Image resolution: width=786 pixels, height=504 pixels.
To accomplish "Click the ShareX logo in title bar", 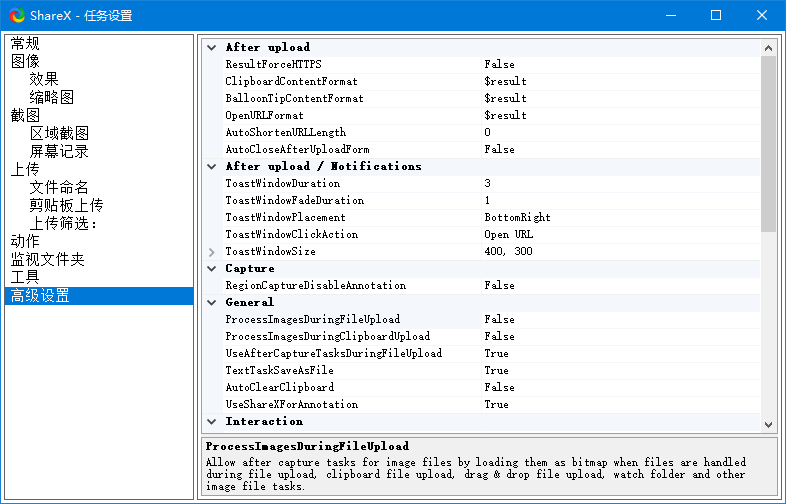I will click(x=17, y=16).
